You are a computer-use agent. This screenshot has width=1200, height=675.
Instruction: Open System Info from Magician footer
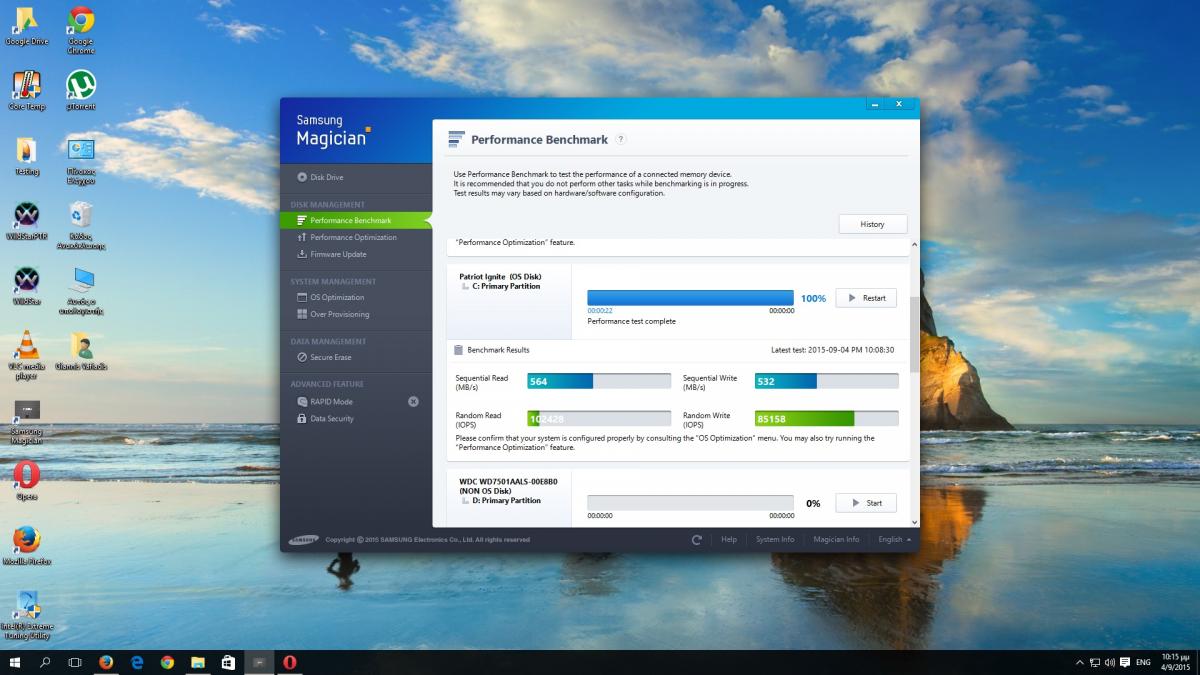[775, 540]
